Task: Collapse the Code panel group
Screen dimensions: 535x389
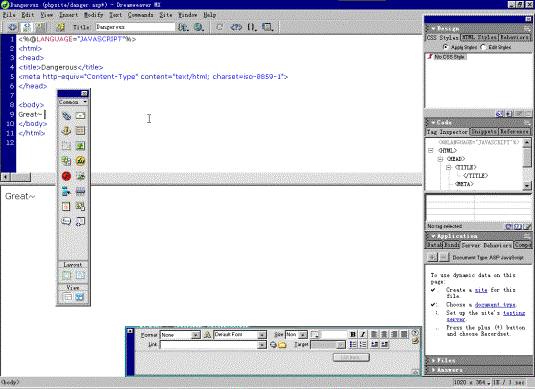Action: pos(433,123)
